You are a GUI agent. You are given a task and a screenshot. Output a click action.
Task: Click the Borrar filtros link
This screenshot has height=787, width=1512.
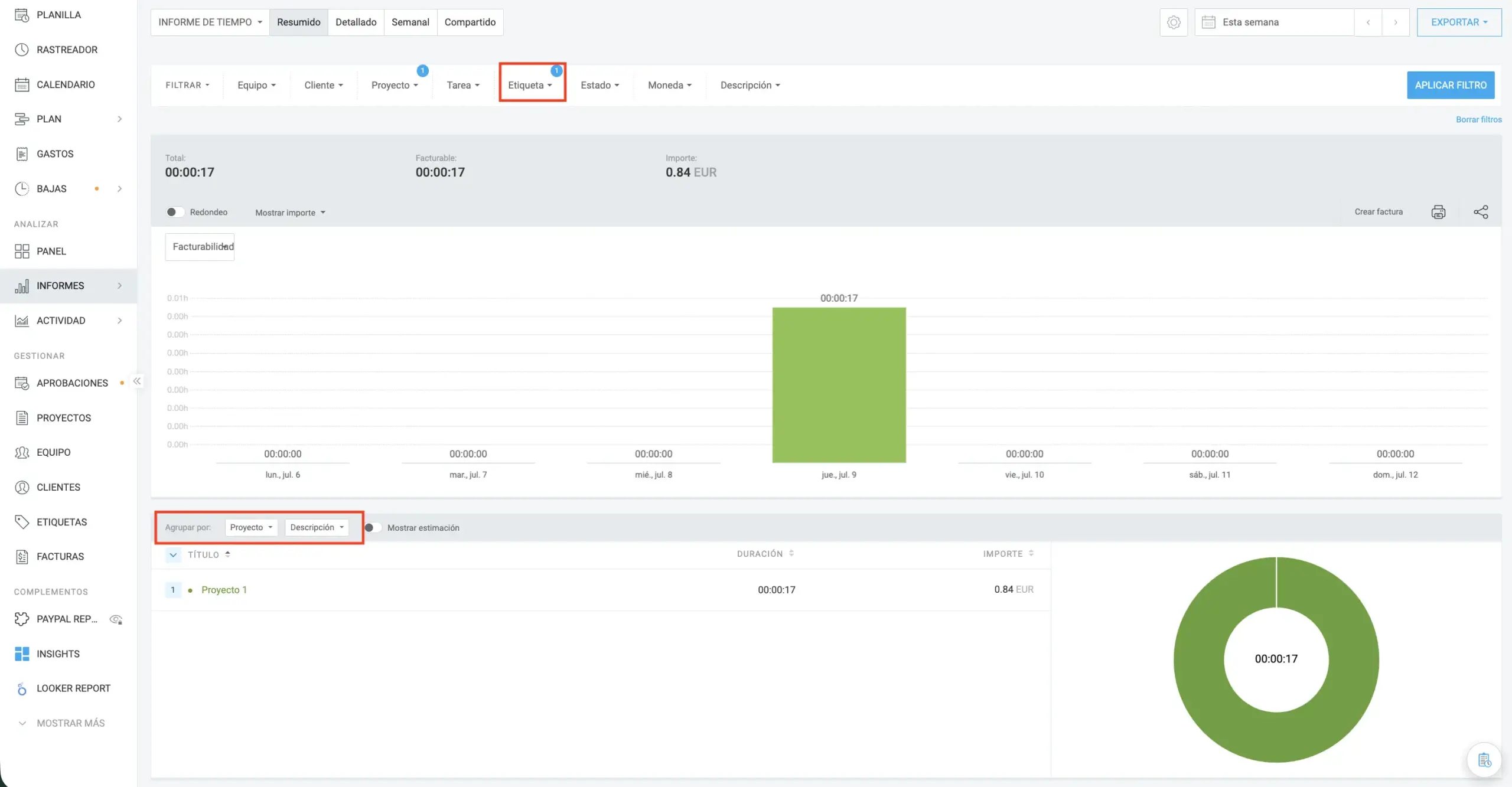click(1478, 119)
